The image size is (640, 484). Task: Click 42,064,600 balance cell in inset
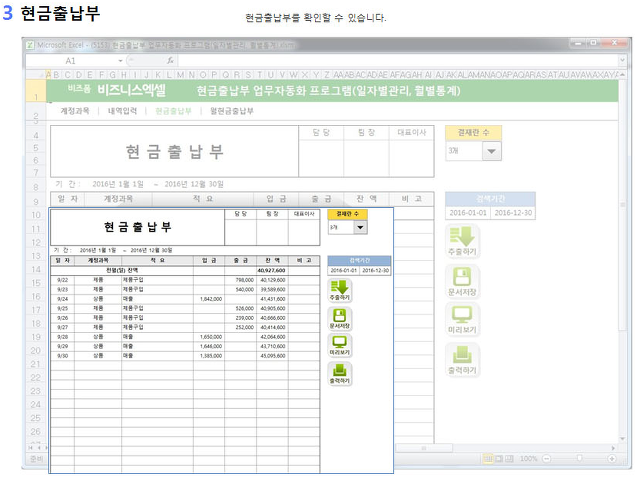click(x=272, y=337)
